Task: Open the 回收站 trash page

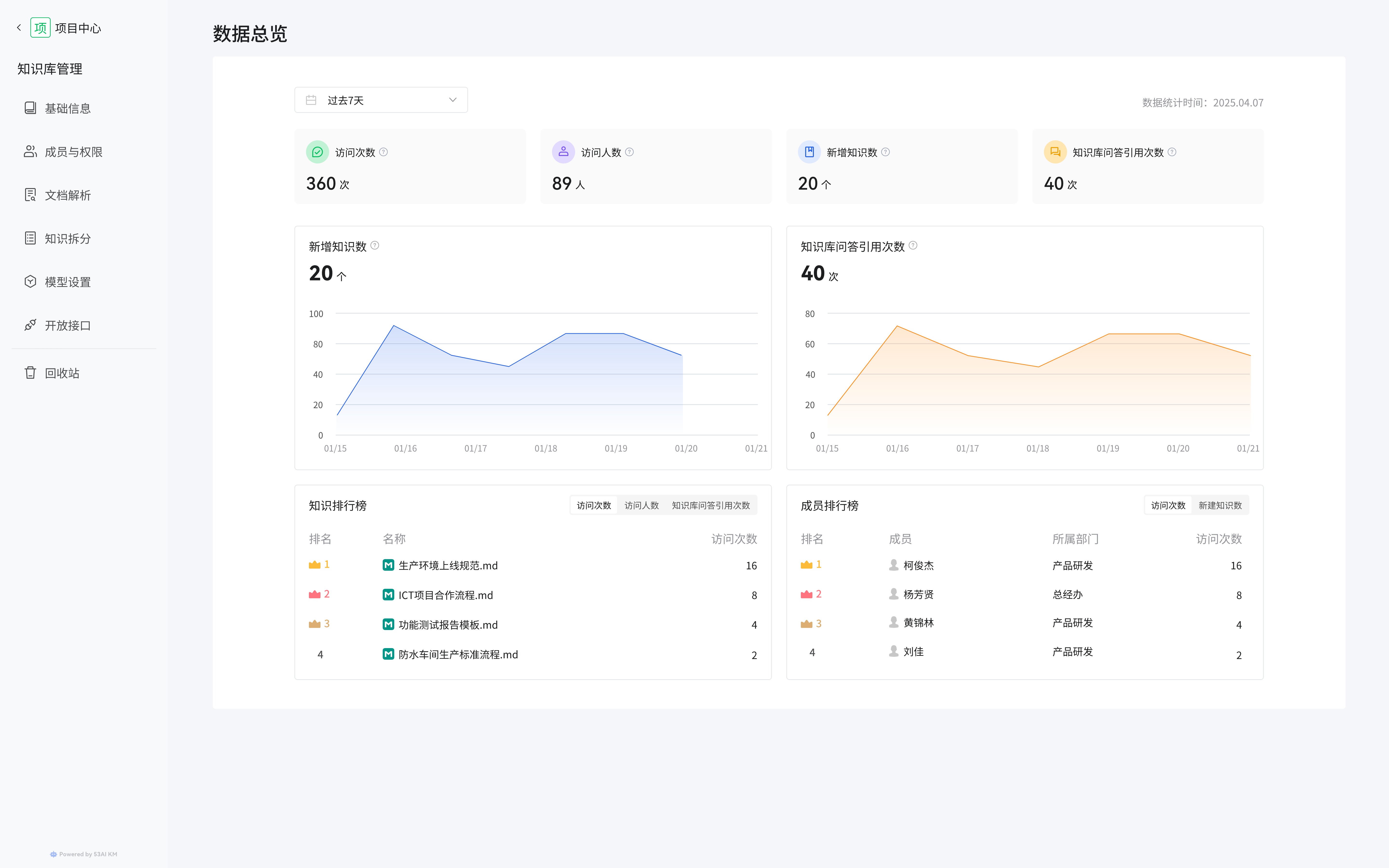Action: click(x=61, y=373)
